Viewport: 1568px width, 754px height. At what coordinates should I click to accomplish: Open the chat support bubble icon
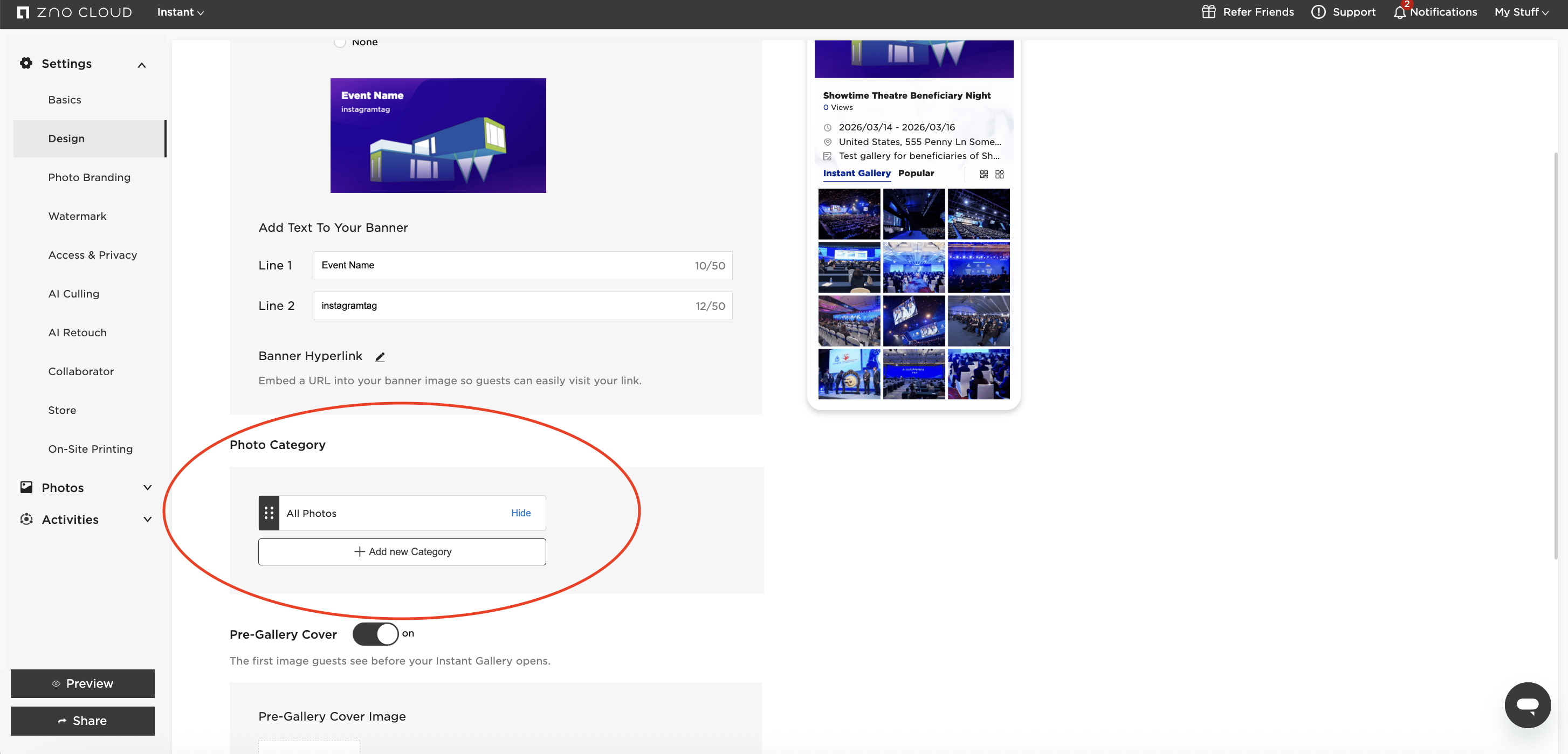pos(1526,705)
